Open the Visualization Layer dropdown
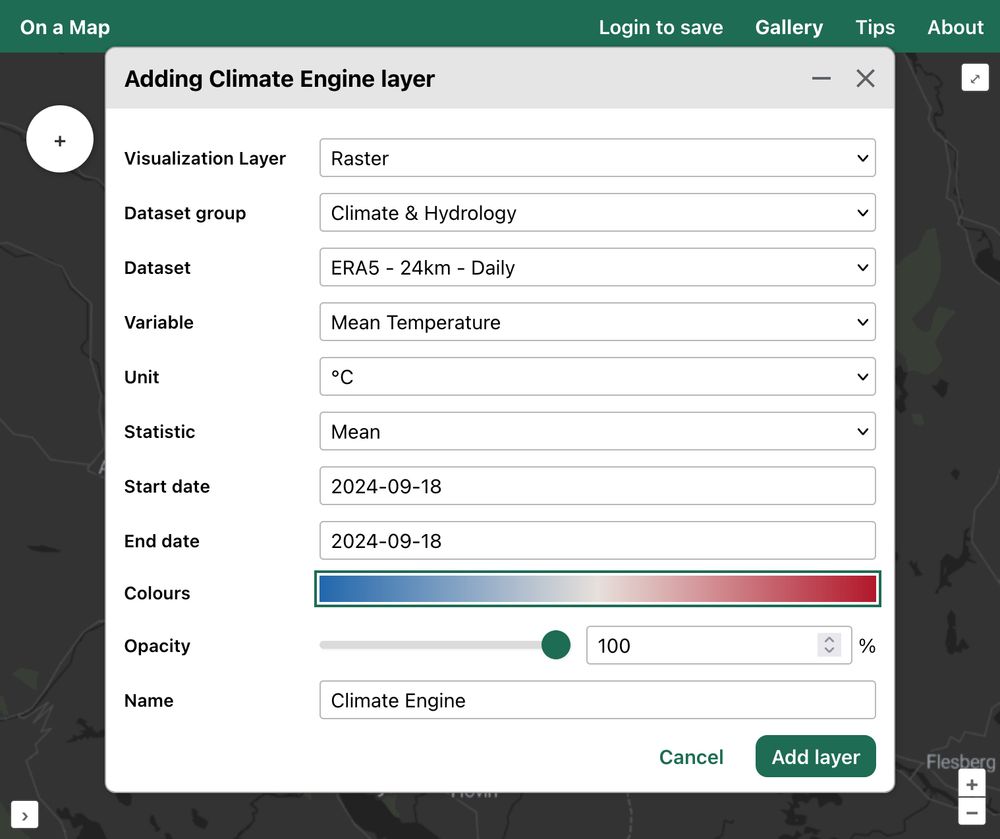This screenshot has height=839, width=1000. tap(597, 158)
